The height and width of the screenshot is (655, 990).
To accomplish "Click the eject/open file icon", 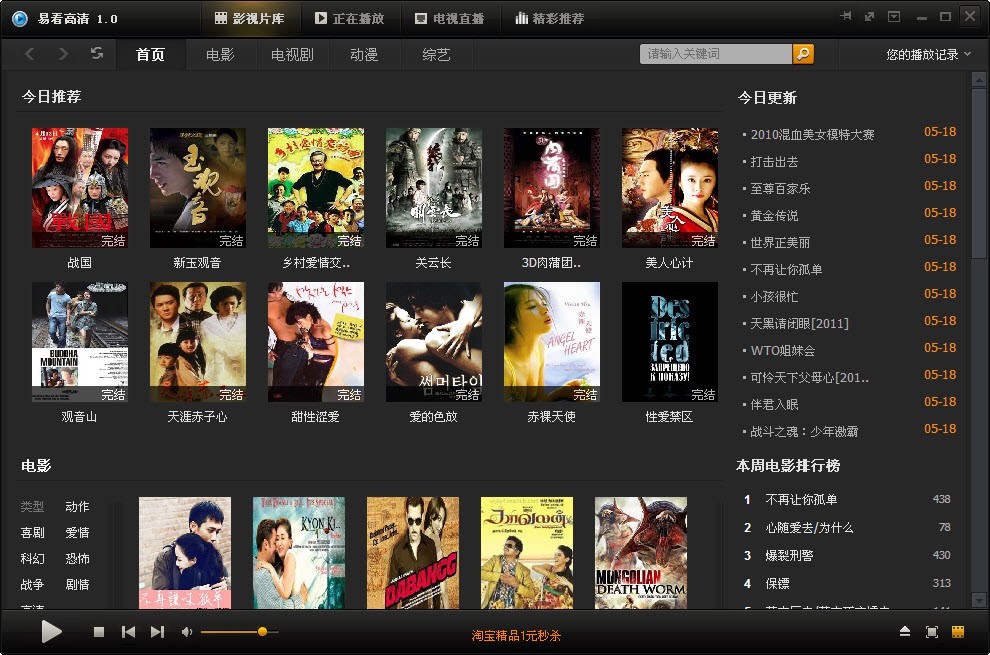I will pyautogui.click(x=905, y=632).
